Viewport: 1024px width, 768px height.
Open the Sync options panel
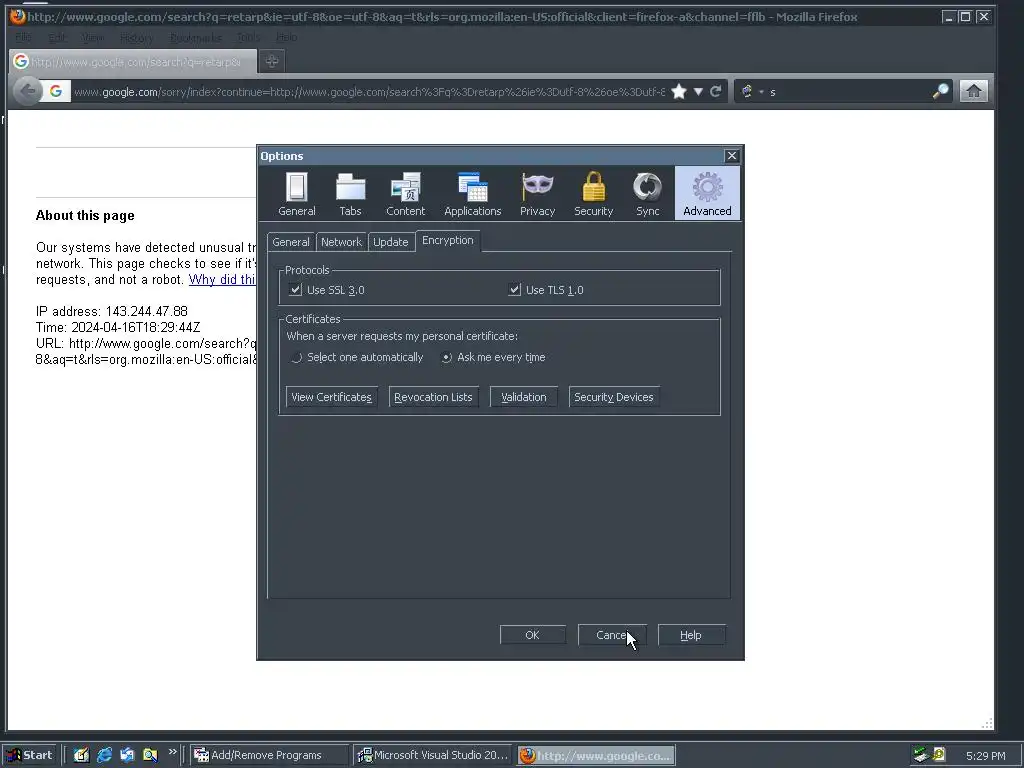[647, 194]
